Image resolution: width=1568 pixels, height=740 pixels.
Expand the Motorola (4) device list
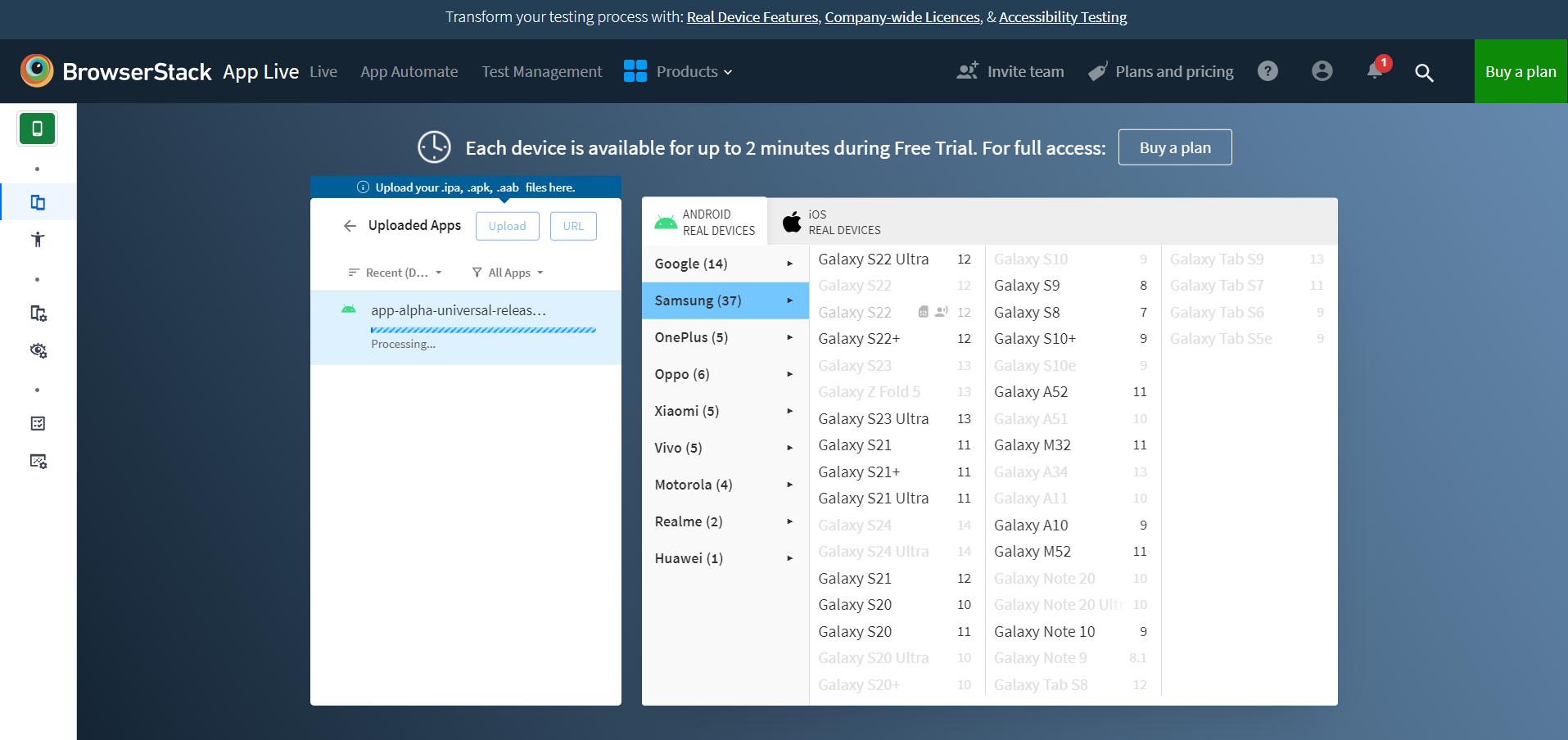(x=725, y=485)
